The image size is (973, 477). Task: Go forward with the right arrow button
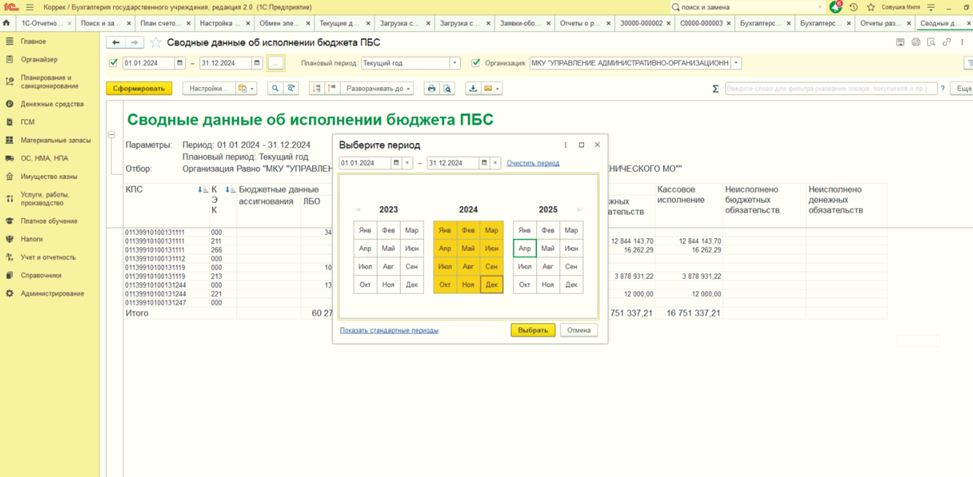135,42
